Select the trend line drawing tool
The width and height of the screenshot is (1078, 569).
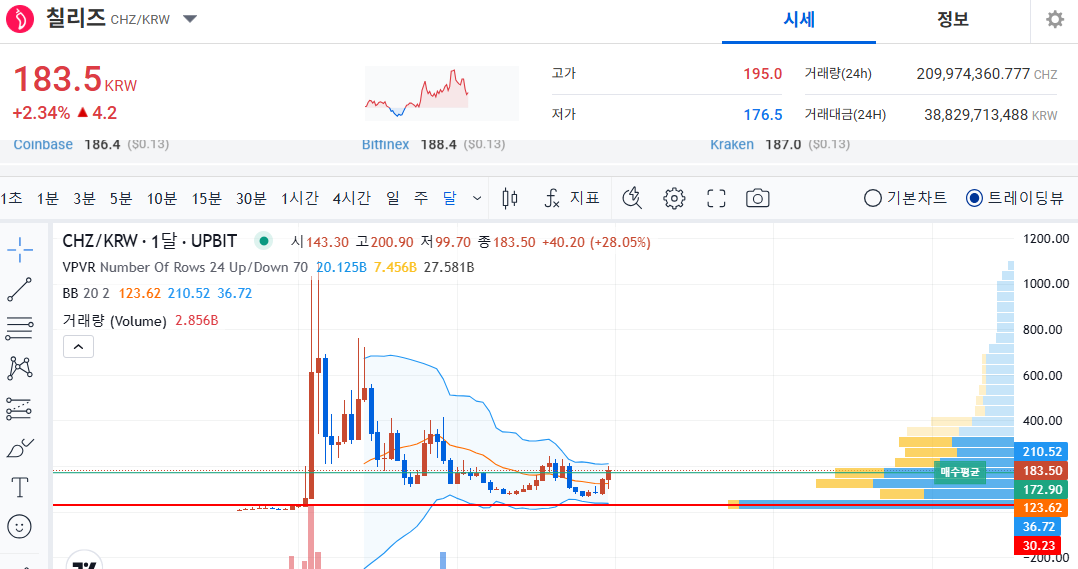click(20, 289)
